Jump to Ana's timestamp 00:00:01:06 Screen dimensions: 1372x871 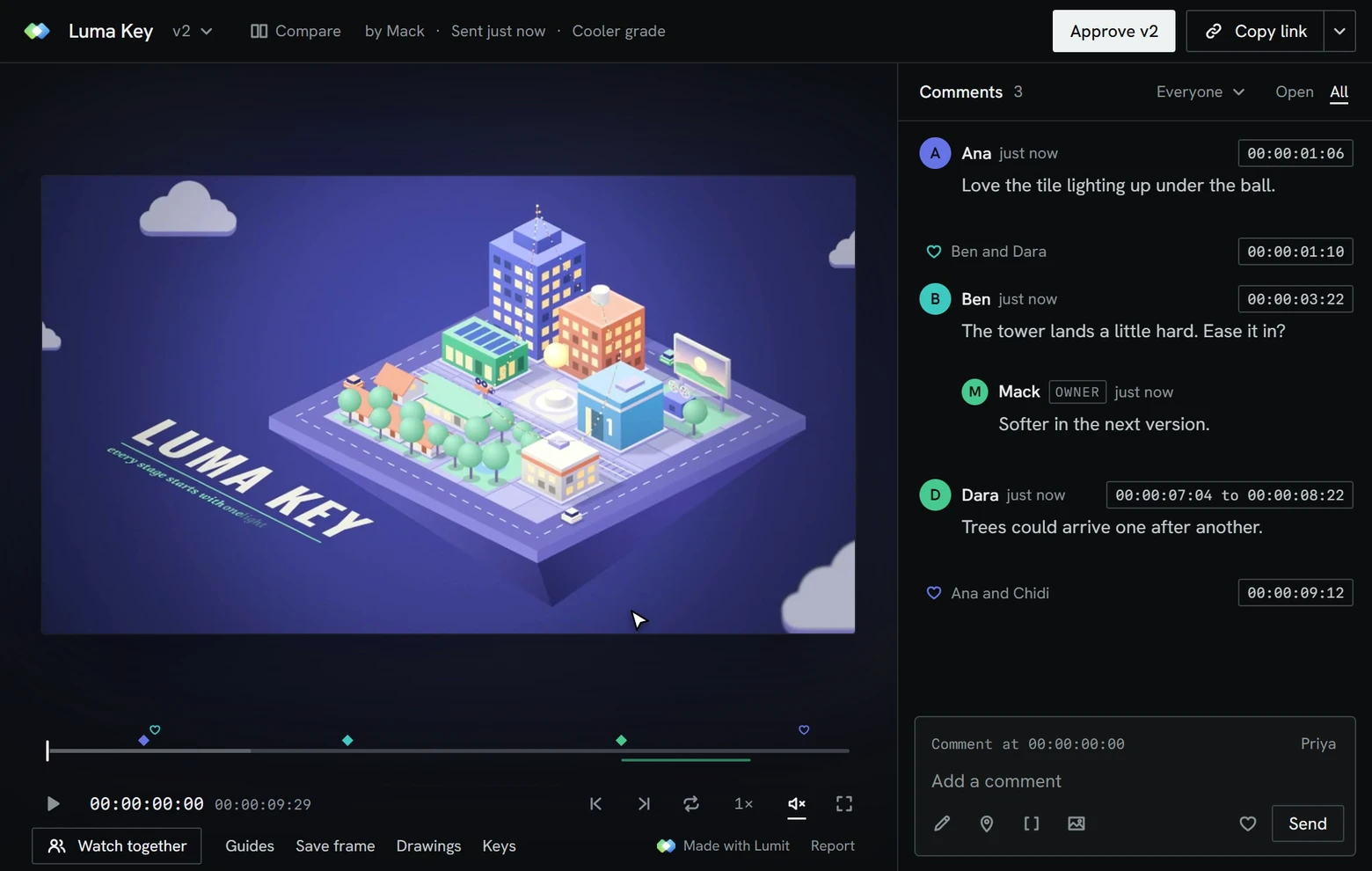(1295, 153)
